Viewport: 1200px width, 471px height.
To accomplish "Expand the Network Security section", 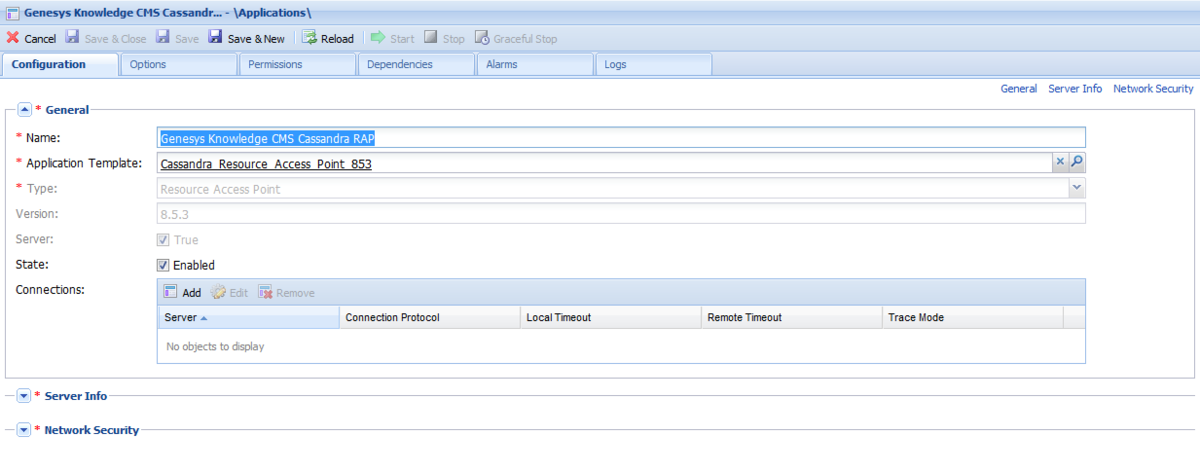I will [x=25, y=430].
